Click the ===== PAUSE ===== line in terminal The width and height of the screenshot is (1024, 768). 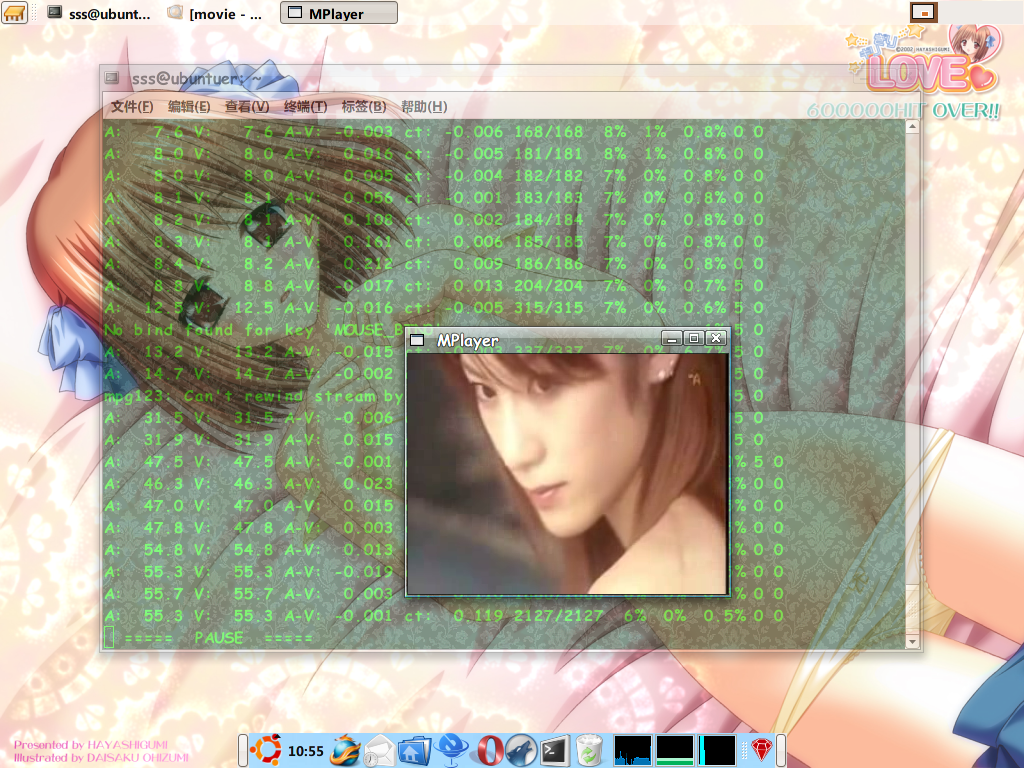pos(219,637)
